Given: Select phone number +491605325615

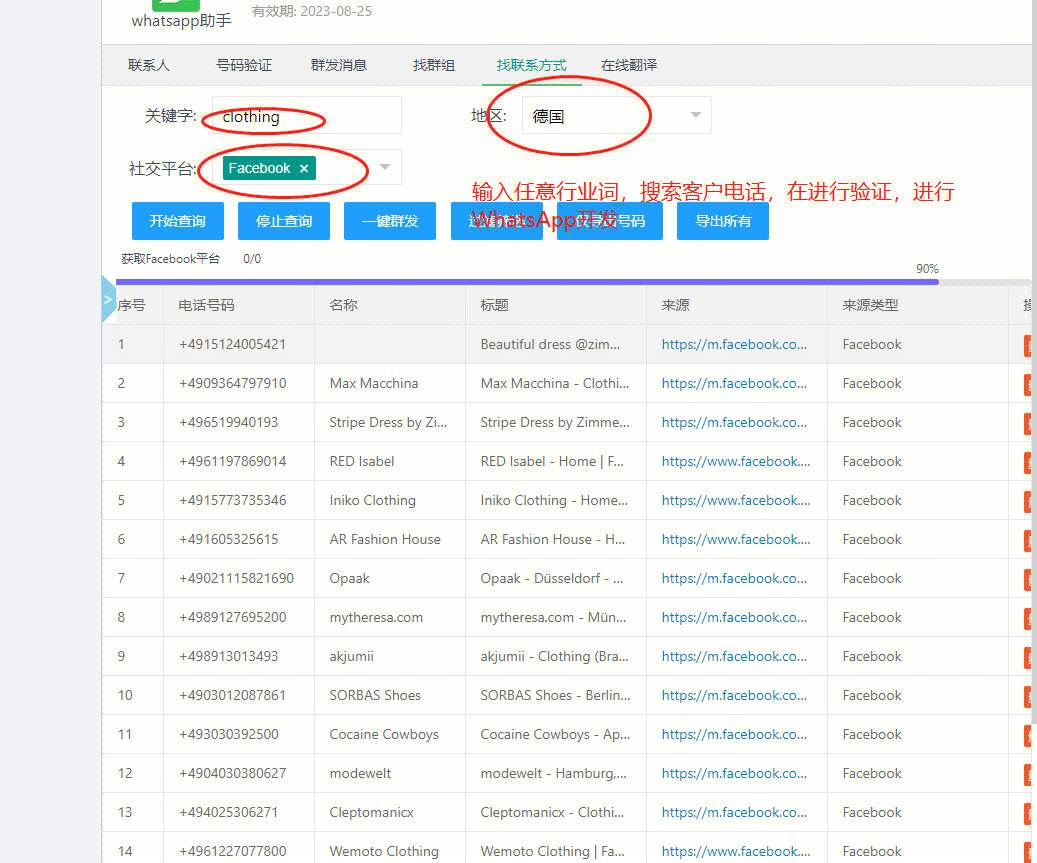Looking at the screenshot, I should coord(228,540).
